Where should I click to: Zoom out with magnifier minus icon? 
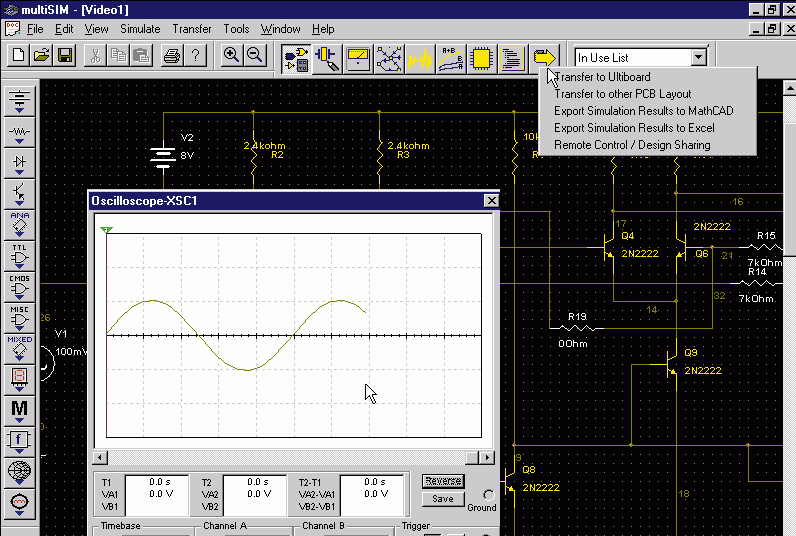tap(255, 55)
